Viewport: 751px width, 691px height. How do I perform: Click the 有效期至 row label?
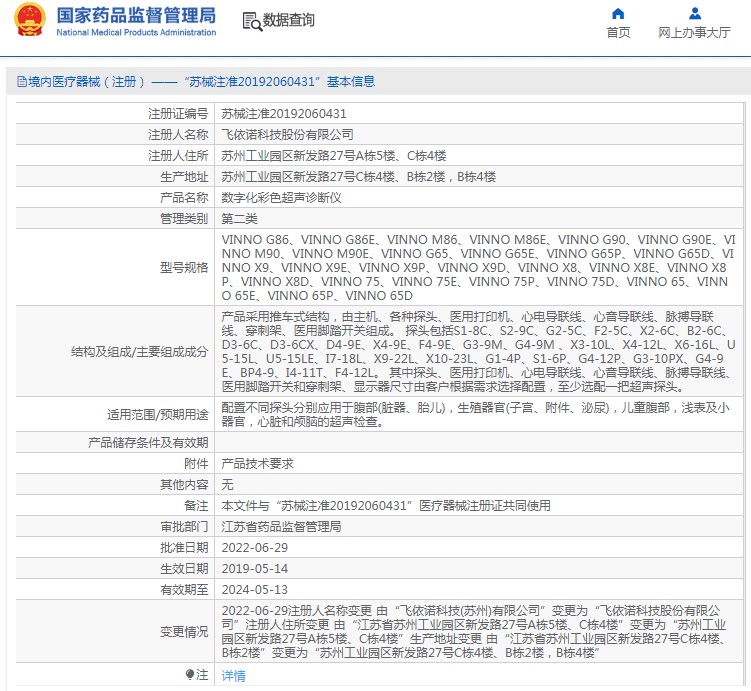tap(184, 590)
